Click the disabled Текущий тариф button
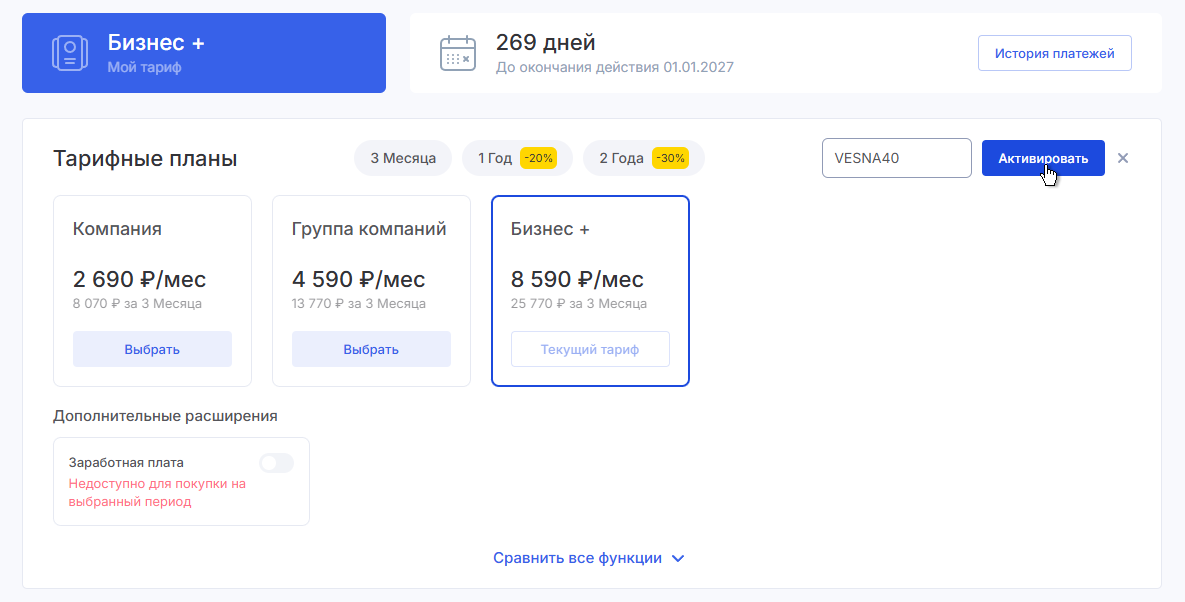The height and width of the screenshot is (602, 1185). [x=590, y=349]
